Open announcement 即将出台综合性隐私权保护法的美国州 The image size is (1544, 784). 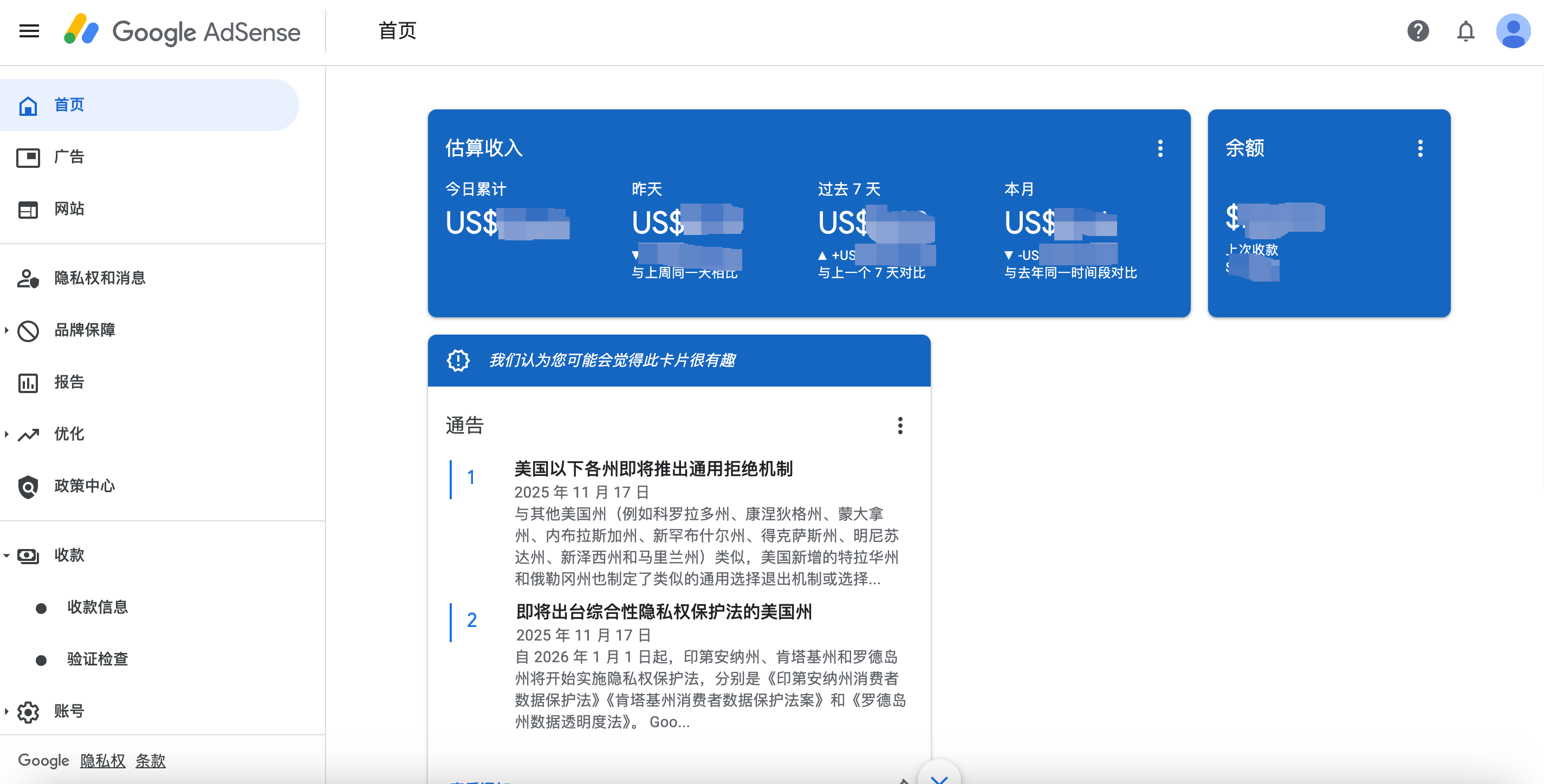pyautogui.click(x=664, y=612)
